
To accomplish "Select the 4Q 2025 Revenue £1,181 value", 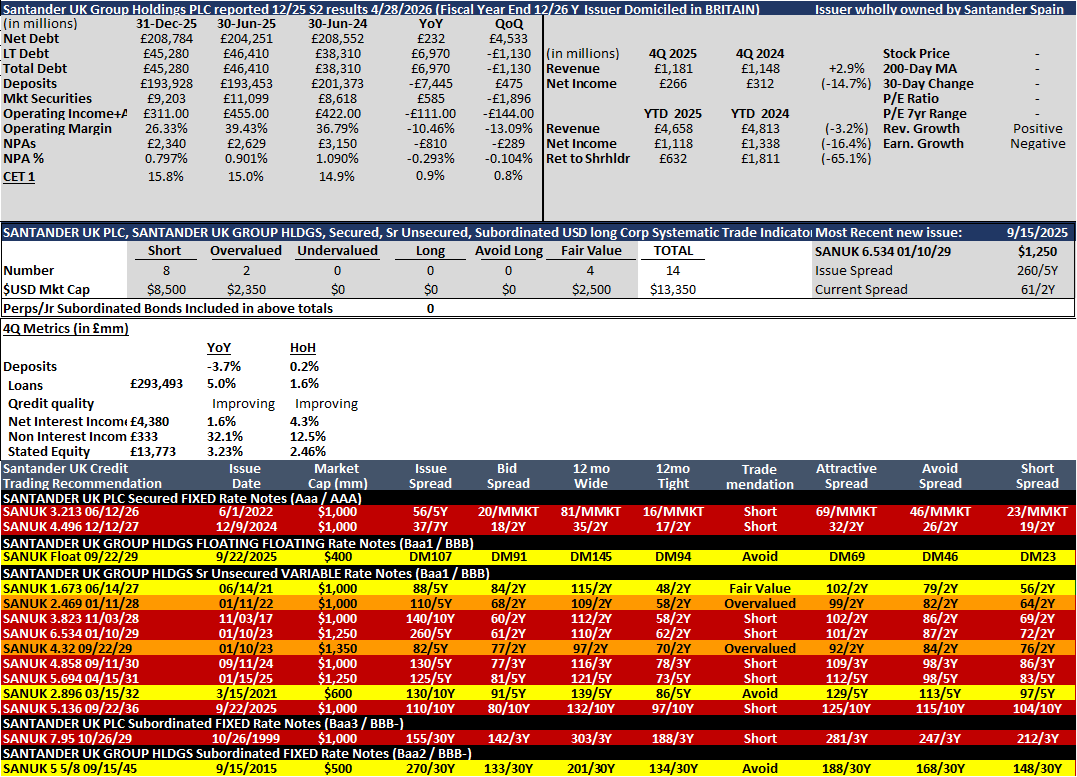I will coord(673,69).
